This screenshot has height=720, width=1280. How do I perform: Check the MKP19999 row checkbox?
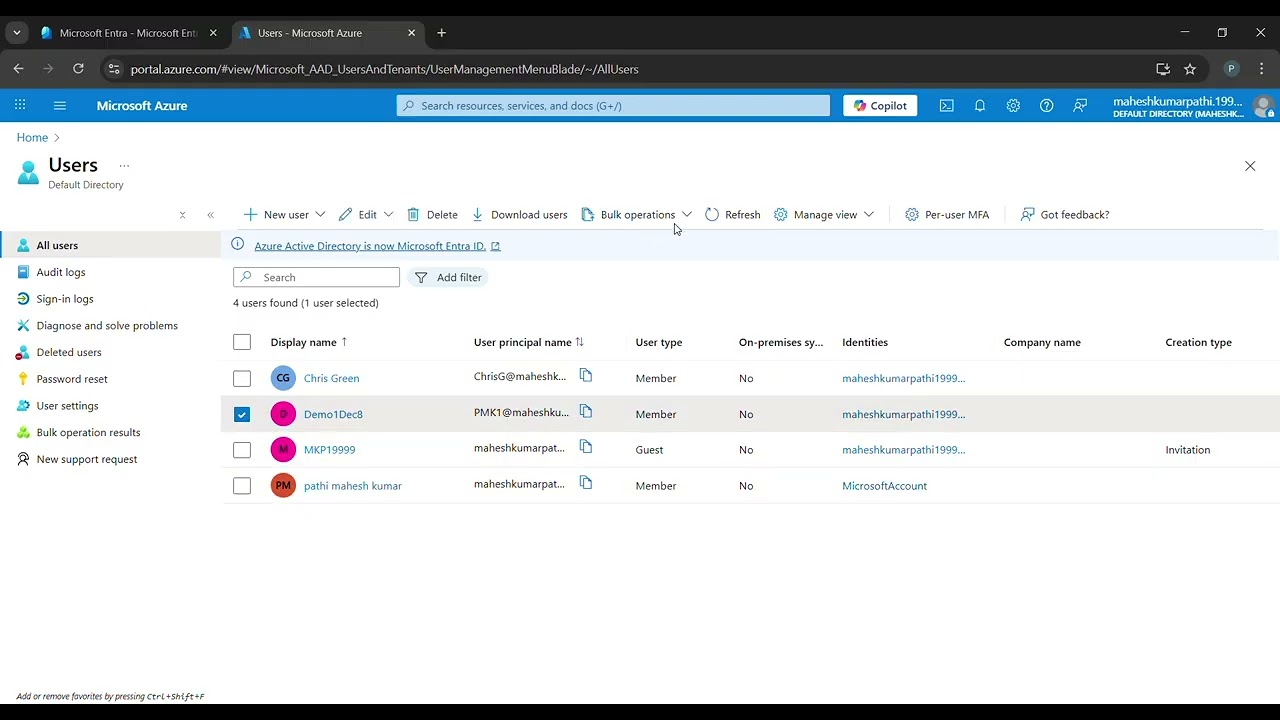click(x=242, y=450)
